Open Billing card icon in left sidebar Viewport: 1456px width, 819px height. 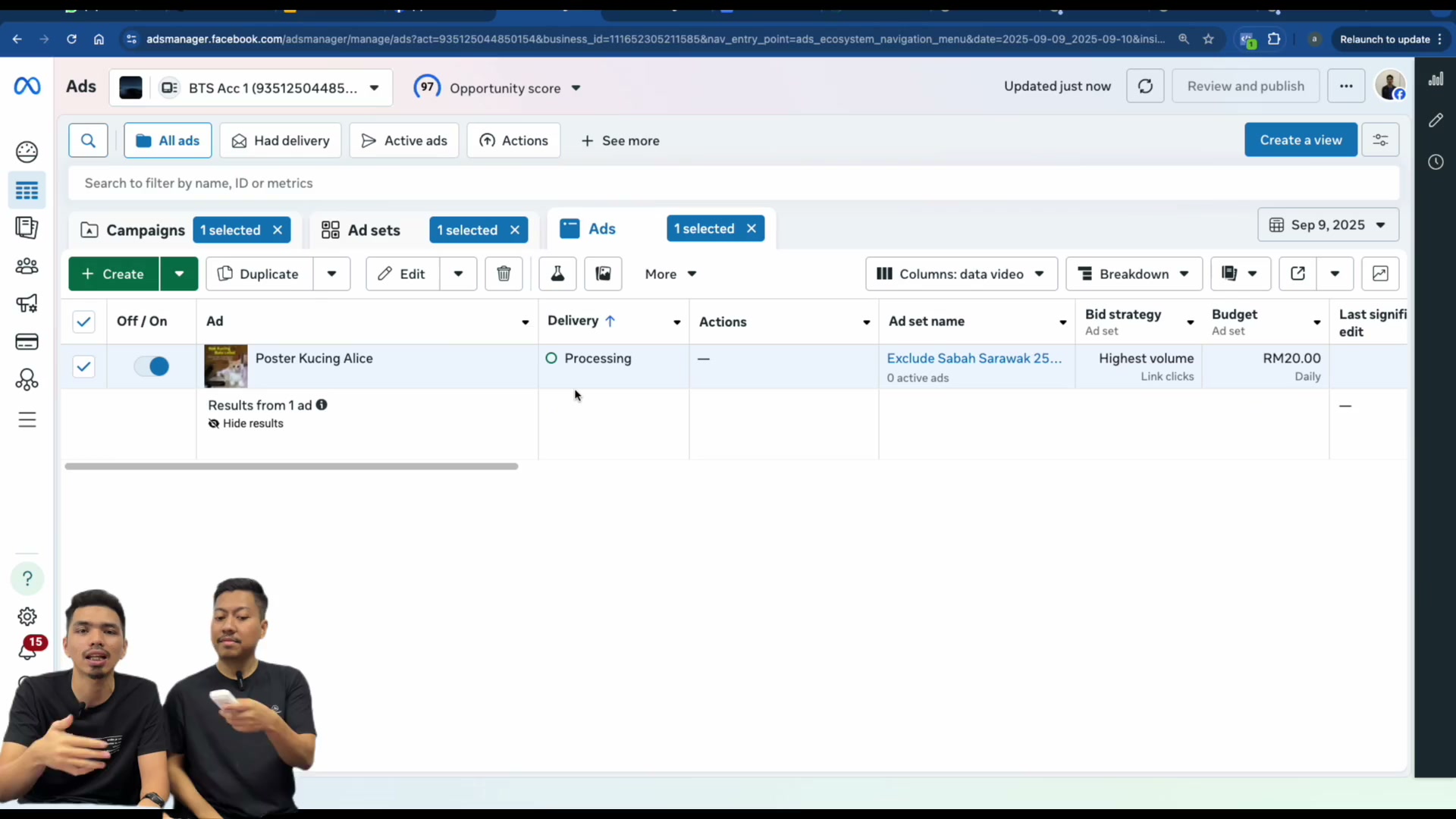click(x=27, y=342)
